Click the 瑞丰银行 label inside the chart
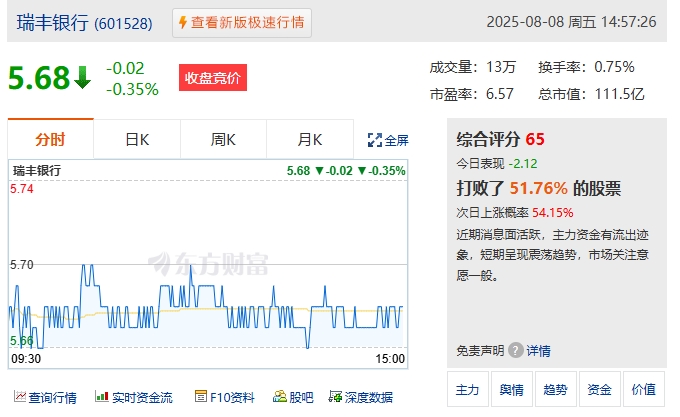Screen dimensions: 680x417 (37, 170)
